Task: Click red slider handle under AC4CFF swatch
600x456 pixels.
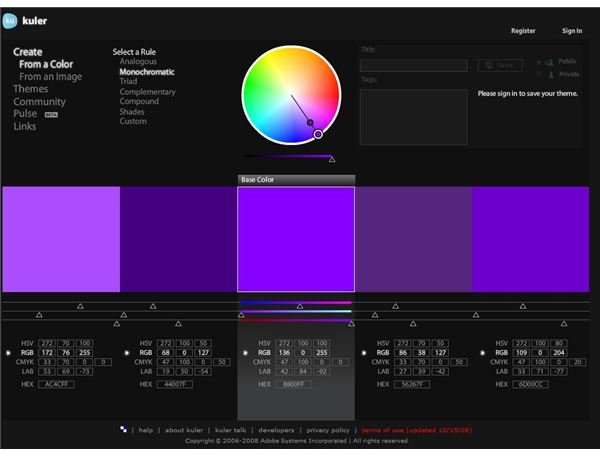Action: point(80,306)
